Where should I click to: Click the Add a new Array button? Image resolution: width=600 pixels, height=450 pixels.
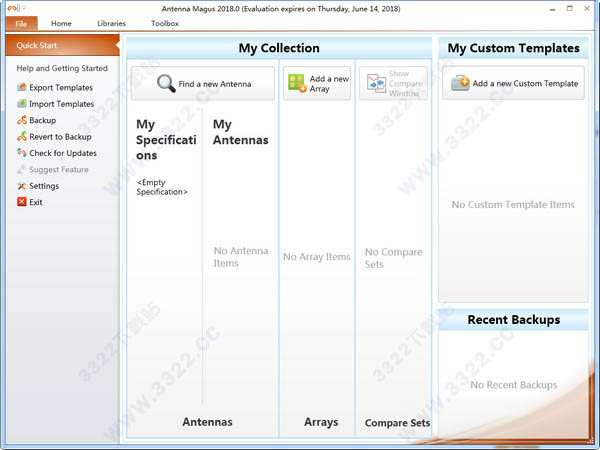(317, 83)
